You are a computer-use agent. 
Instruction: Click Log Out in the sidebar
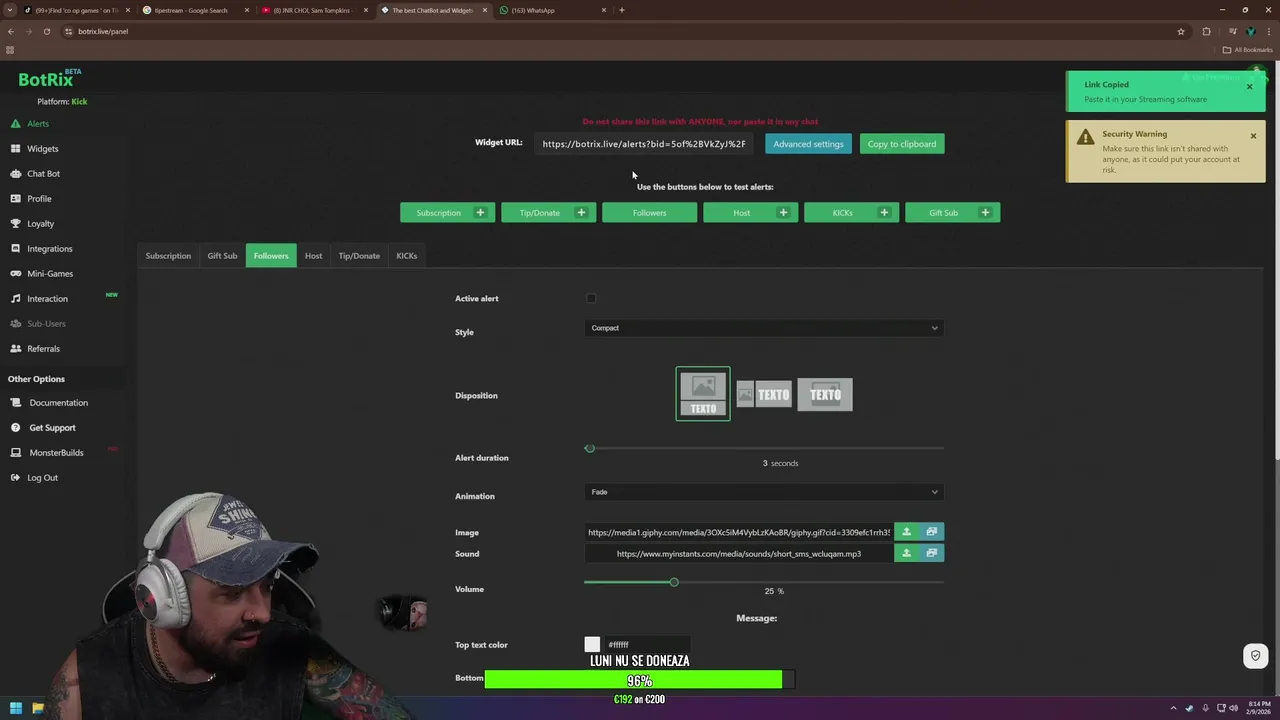coord(42,478)
